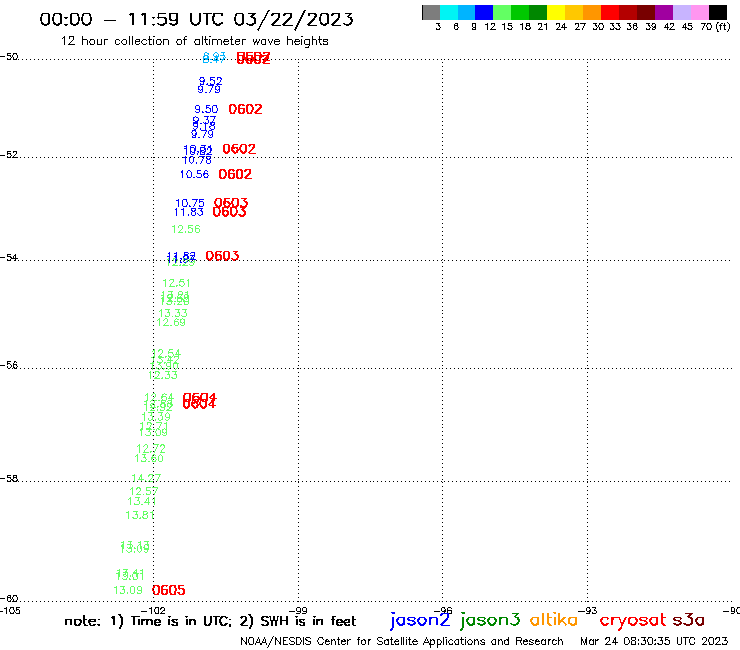Click the 10.56 wave height value
The height and width of the screenshot is (650, 740).
pos(194,174)
